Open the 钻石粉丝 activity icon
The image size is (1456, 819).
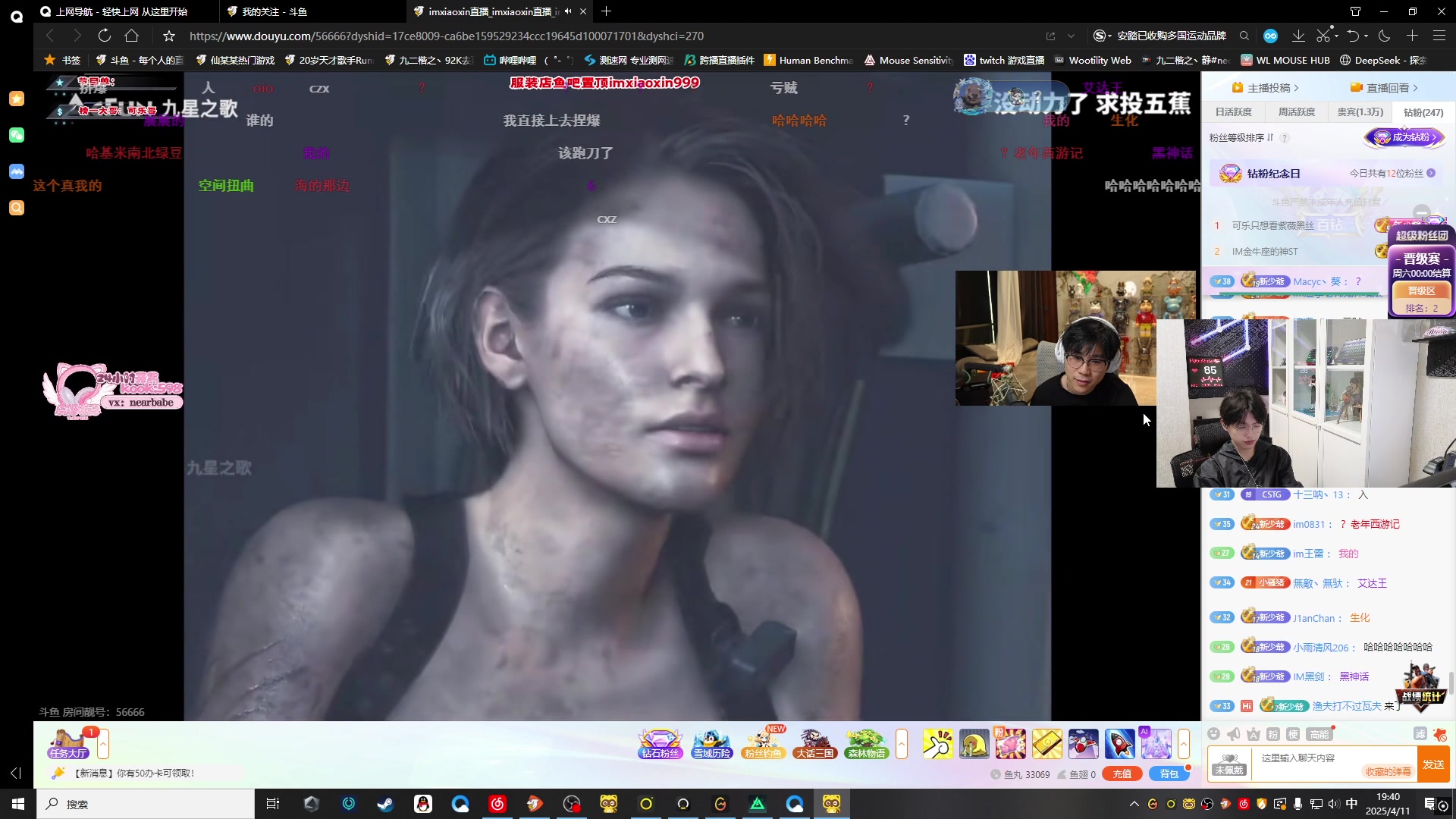pyautogui.click(x=660, y=744)
